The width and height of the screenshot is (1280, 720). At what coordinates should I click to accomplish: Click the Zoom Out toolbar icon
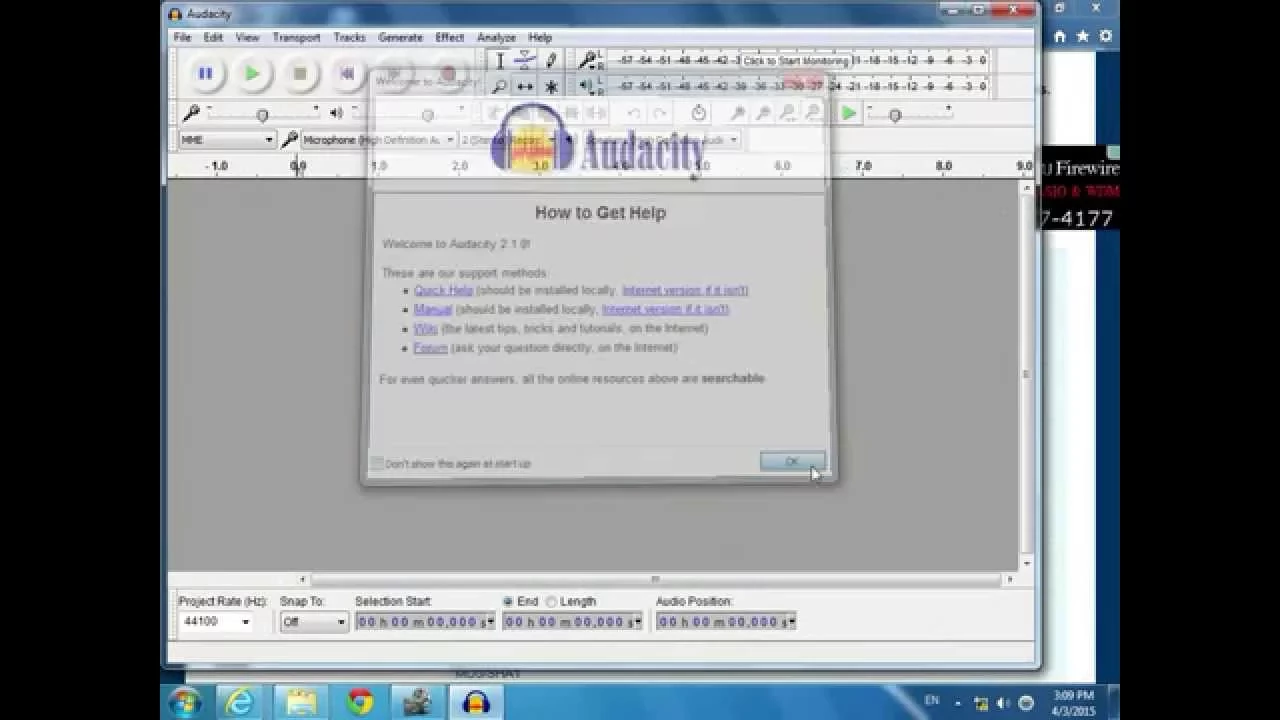(763, 114)
